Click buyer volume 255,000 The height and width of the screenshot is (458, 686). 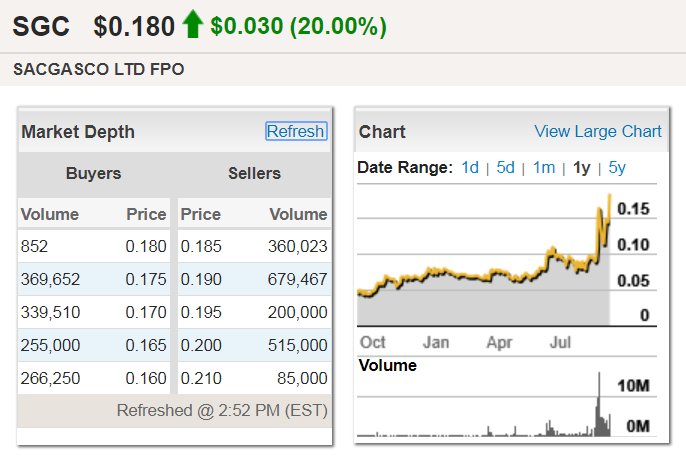pos(50,345)
